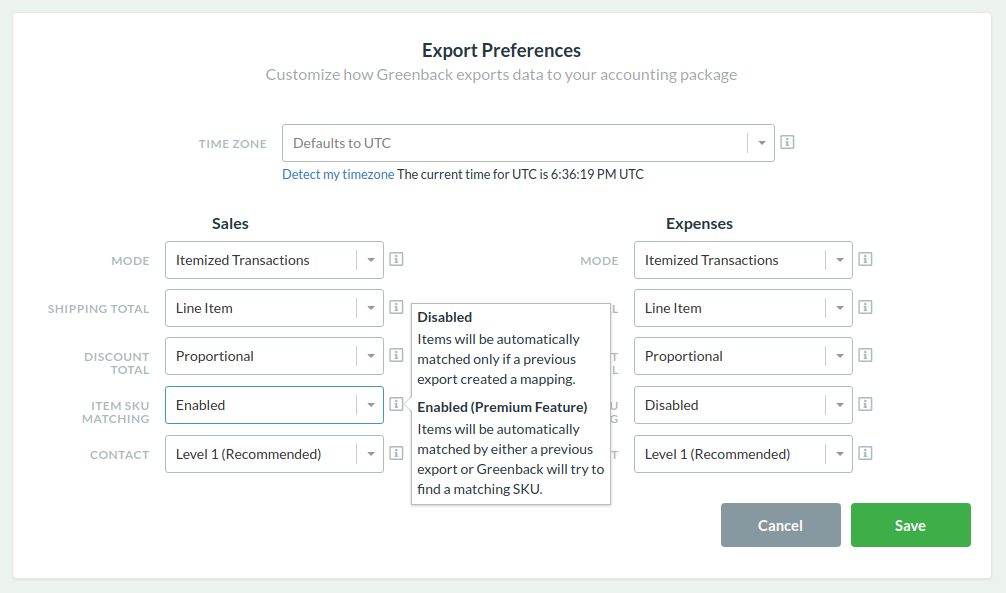Show info for Sales Shipping Total

click(396, 307)
